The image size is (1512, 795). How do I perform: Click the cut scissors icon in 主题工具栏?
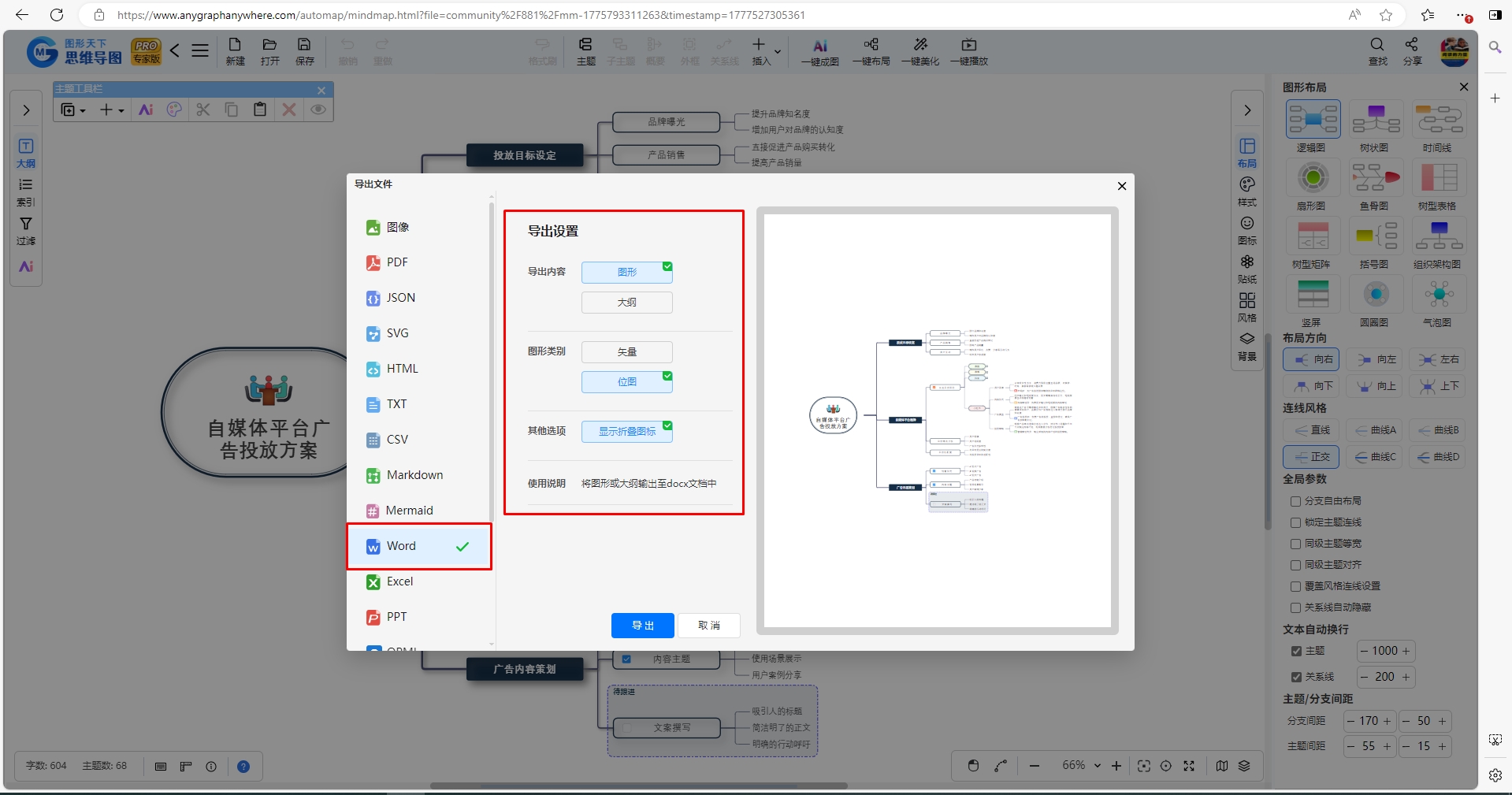pos(203,110)
